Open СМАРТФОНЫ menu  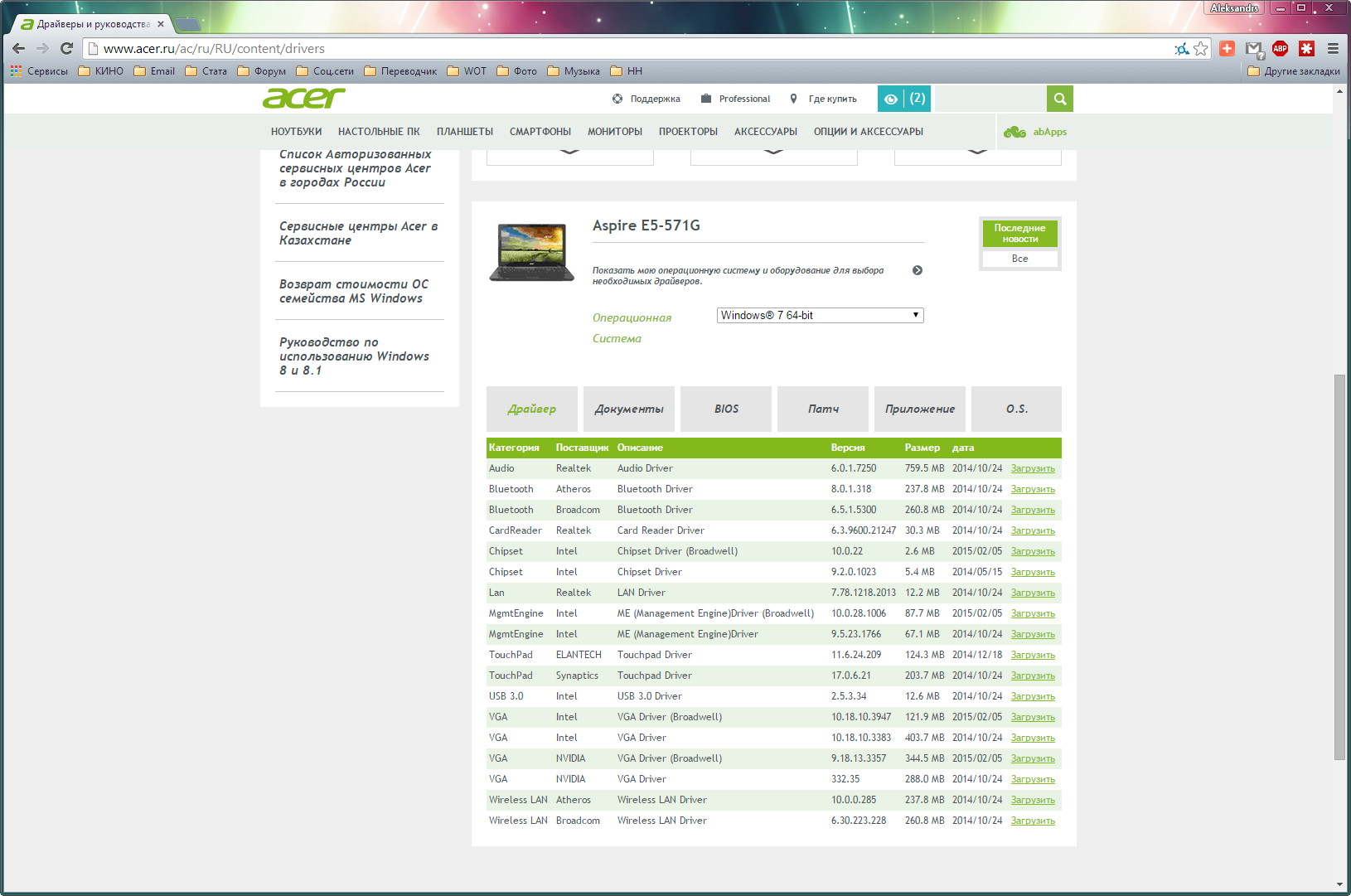(540, 132)
